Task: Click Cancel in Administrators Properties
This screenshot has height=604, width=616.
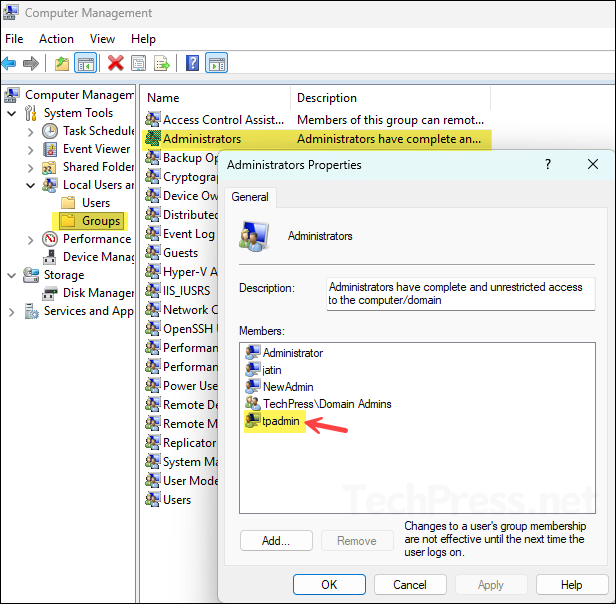Action: [410, 585]
